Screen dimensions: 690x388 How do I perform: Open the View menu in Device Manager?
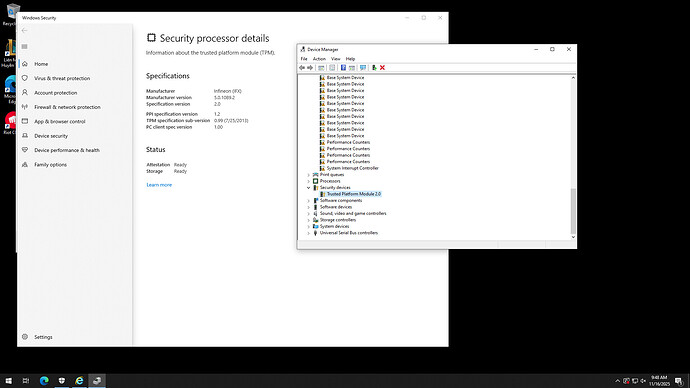(x=335, y=59)
